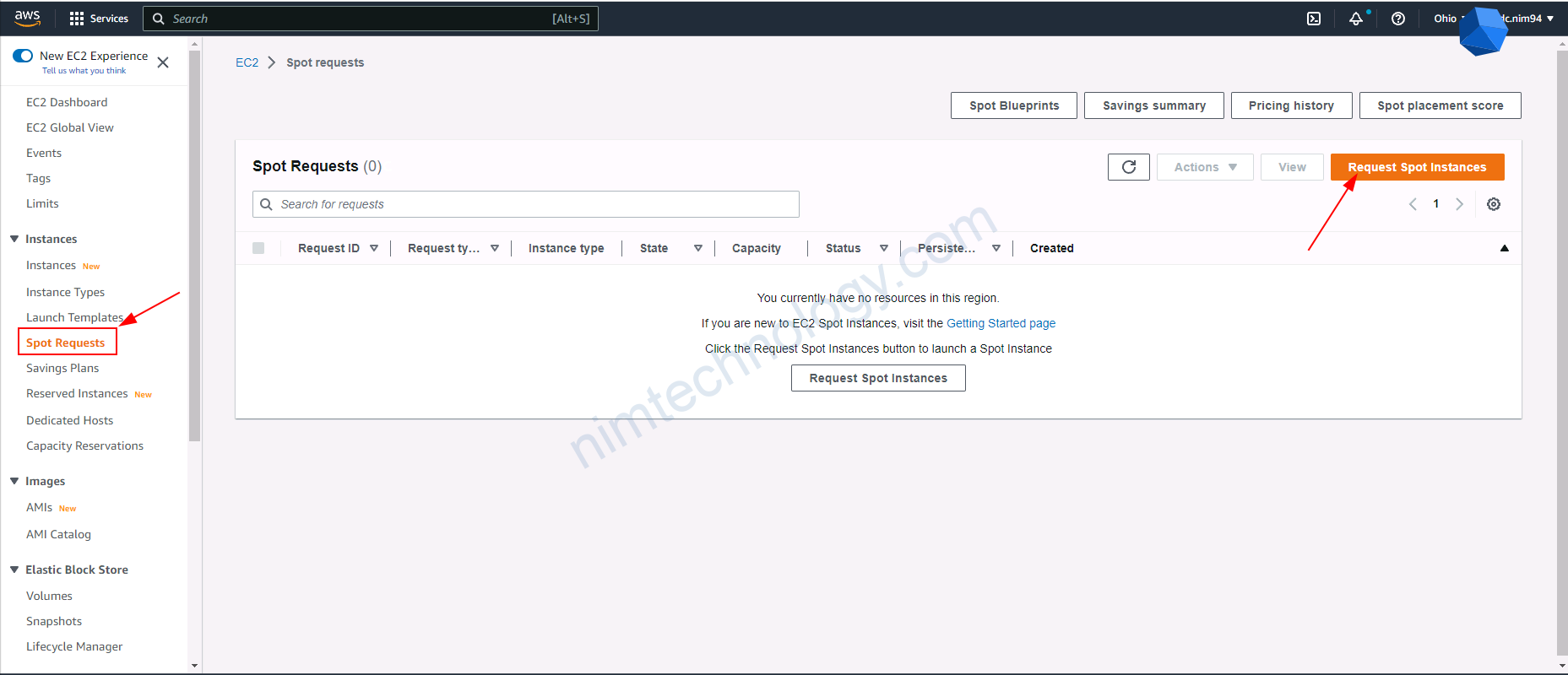Image resolution: width=1568 pixels, height=675 pixels.
Task: Tick the select-all requests checkbox
Action: click(x=258, y=248)
